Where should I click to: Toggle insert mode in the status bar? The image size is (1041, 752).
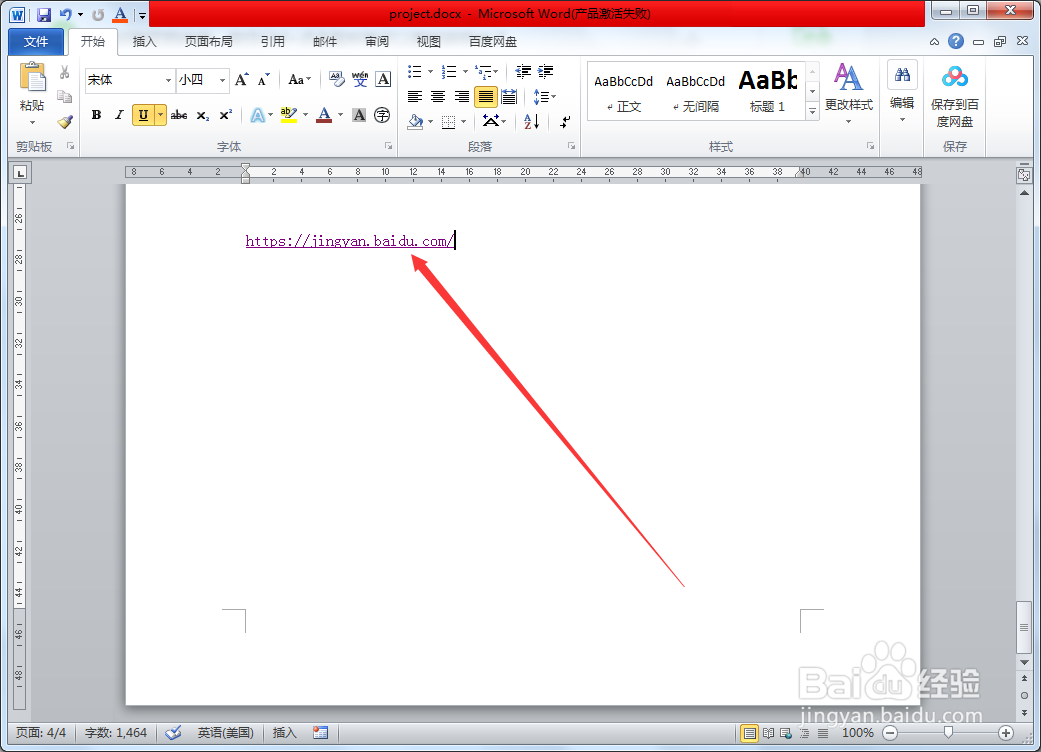(284, 733)
